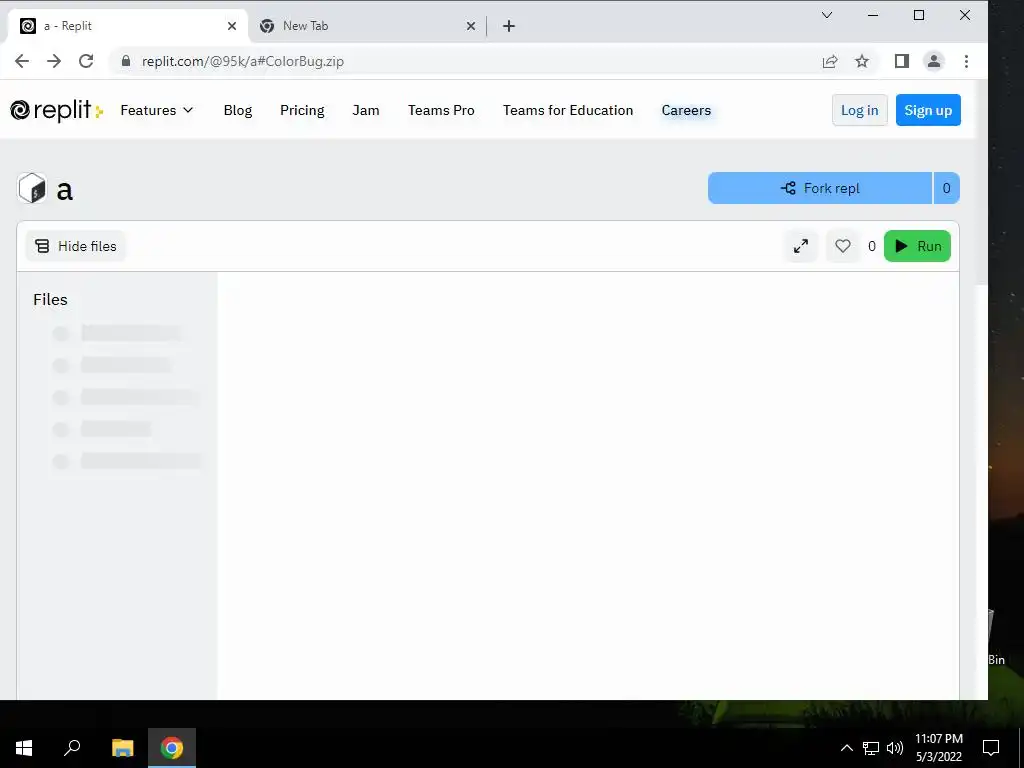This screenshot has width=1024, height=768.
Task: Click the Files panel heading
Action: point(50,300)
